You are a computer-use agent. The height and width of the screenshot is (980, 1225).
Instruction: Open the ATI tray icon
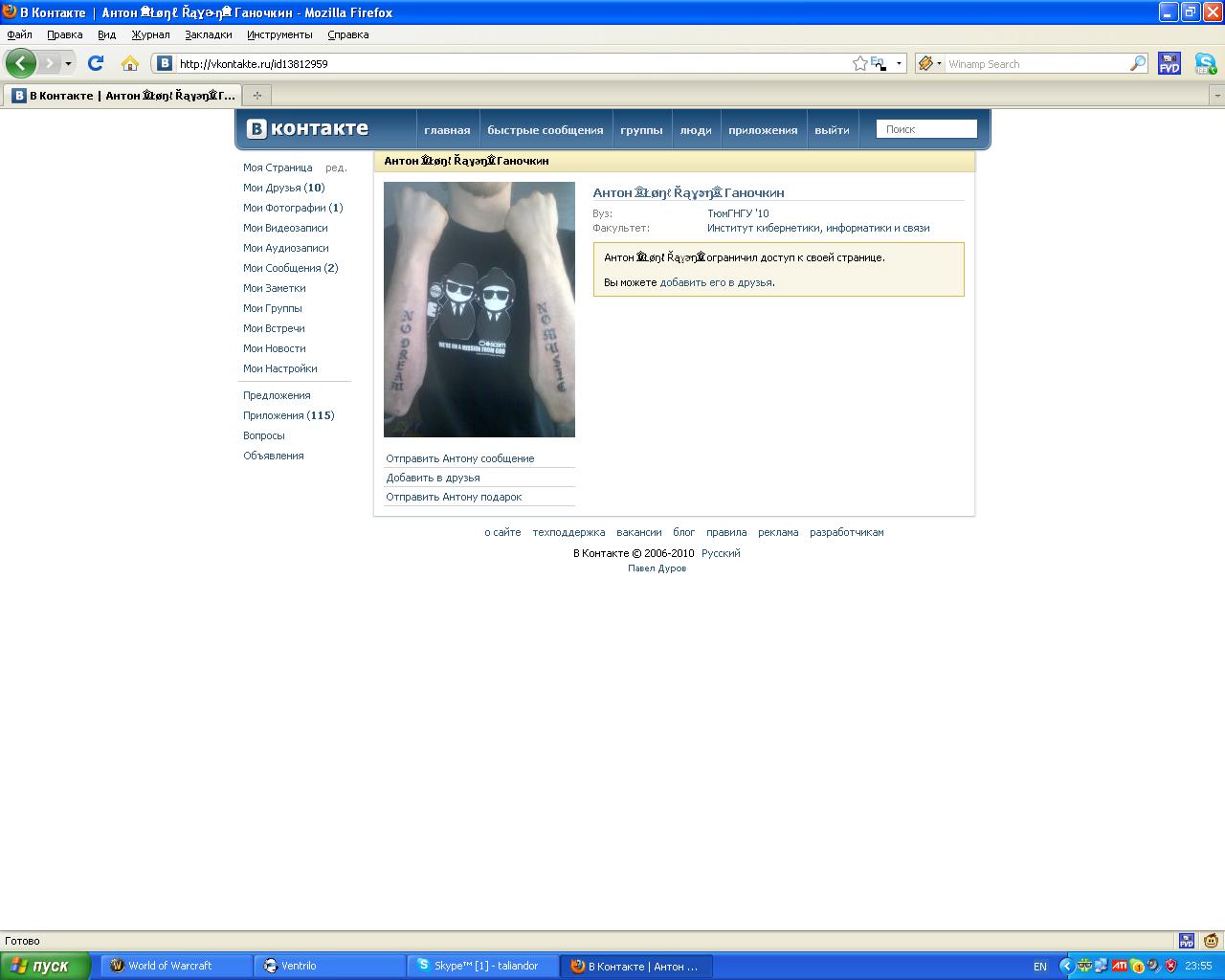pos(1119,966)
